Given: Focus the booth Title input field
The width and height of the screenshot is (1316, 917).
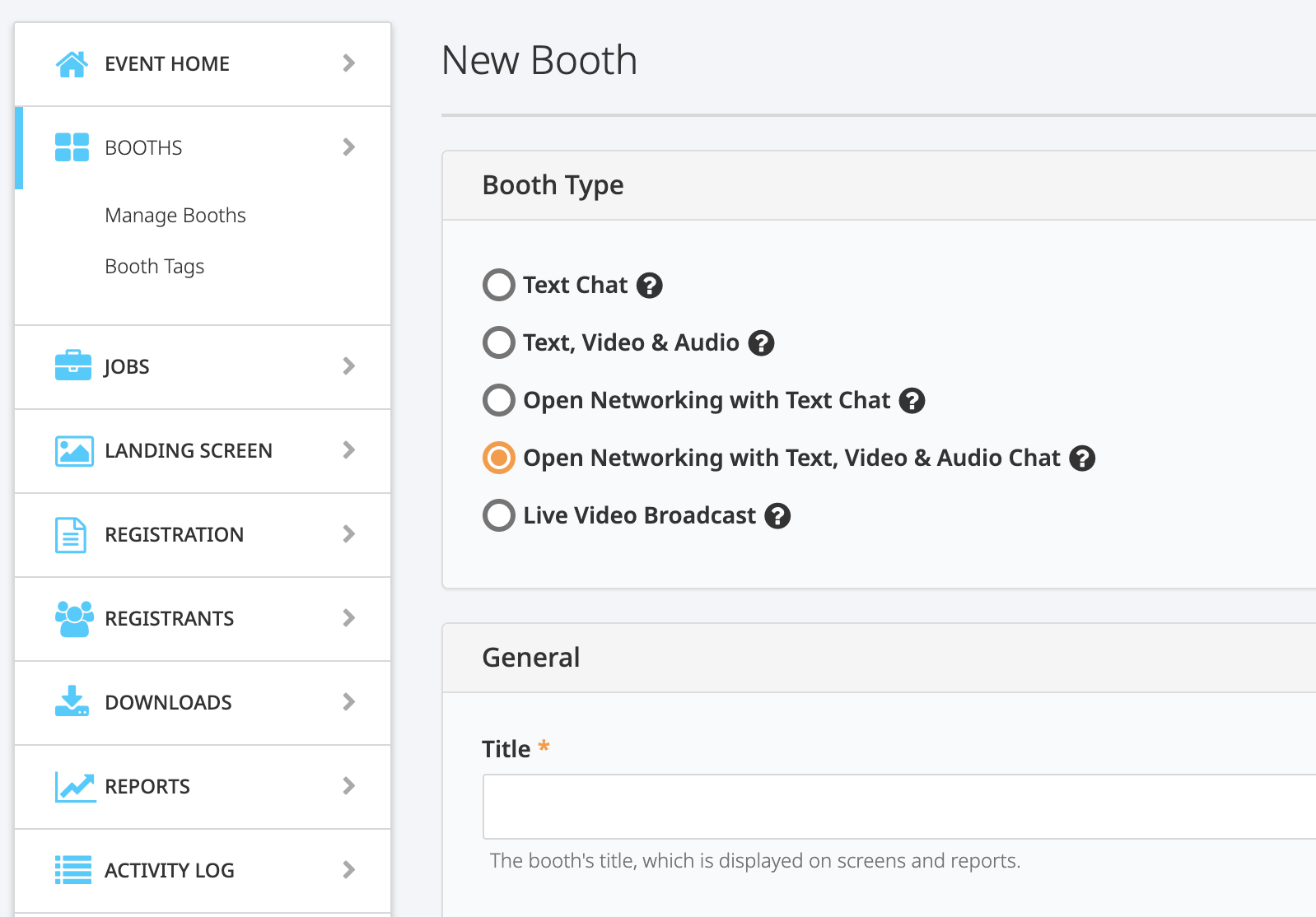Looking at the screenshot, I should coord(898,807).
